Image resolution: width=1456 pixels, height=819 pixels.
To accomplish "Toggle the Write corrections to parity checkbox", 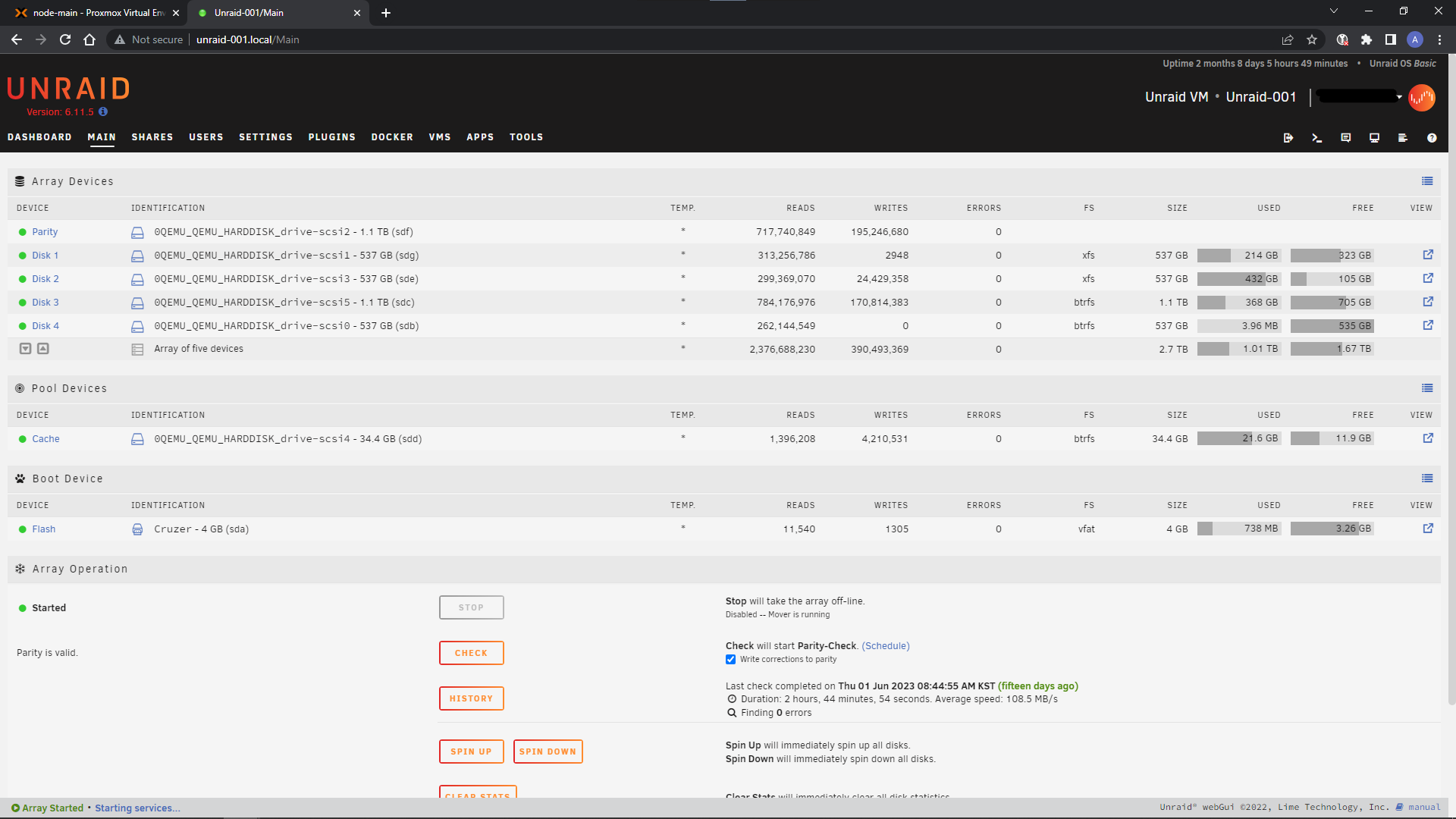I will point(730,660).
